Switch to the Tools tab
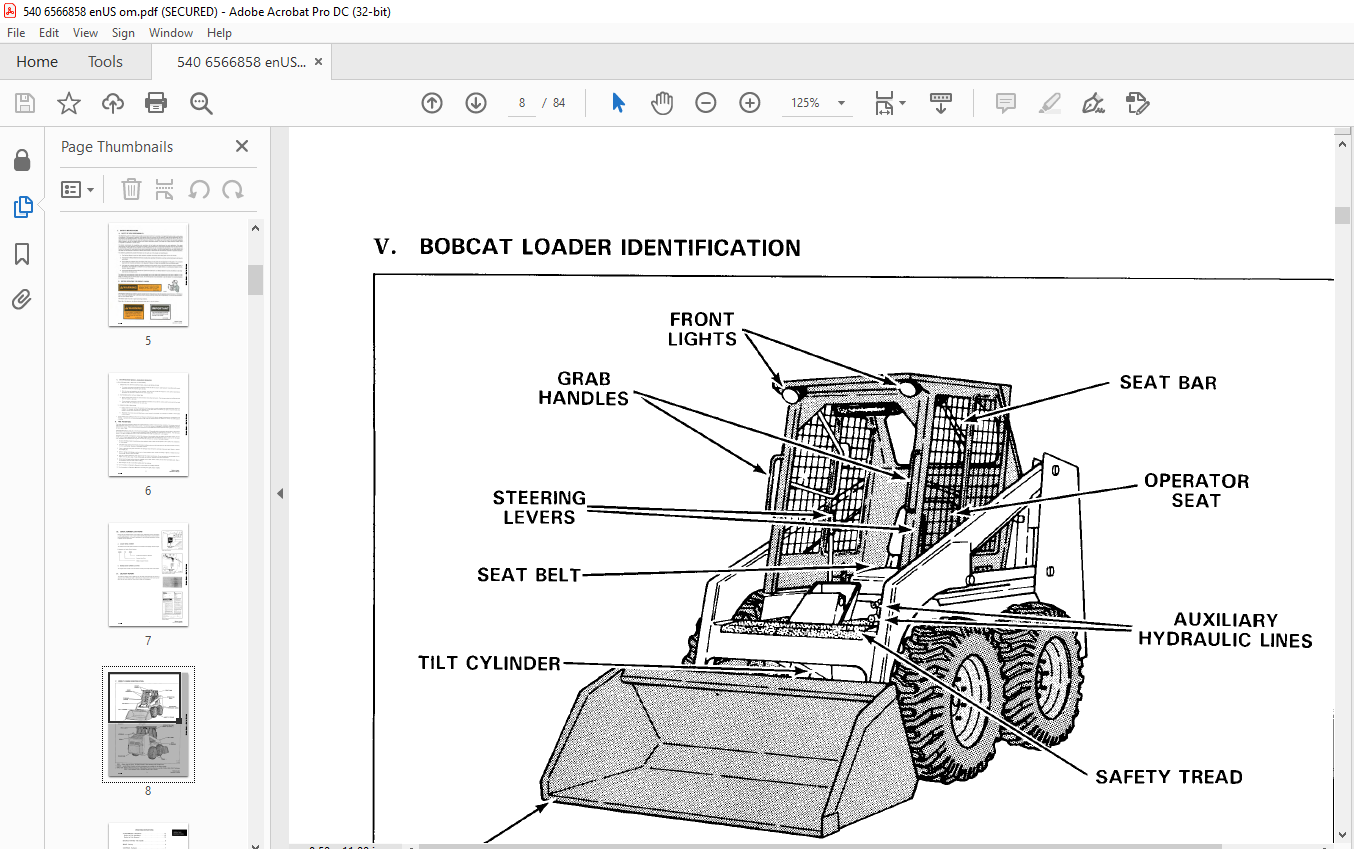This screenshot has width=1354, height=849. (x=105, y=62)
